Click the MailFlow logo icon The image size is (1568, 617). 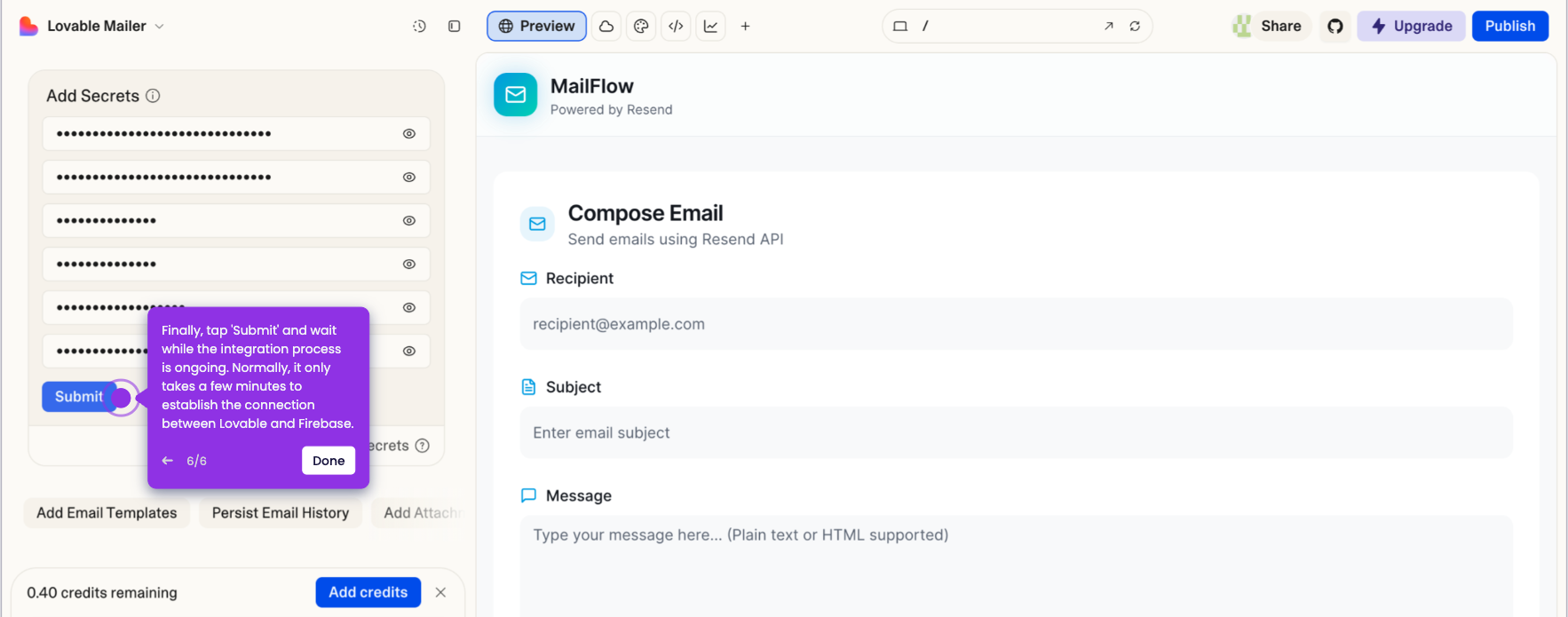pos(516,95)
